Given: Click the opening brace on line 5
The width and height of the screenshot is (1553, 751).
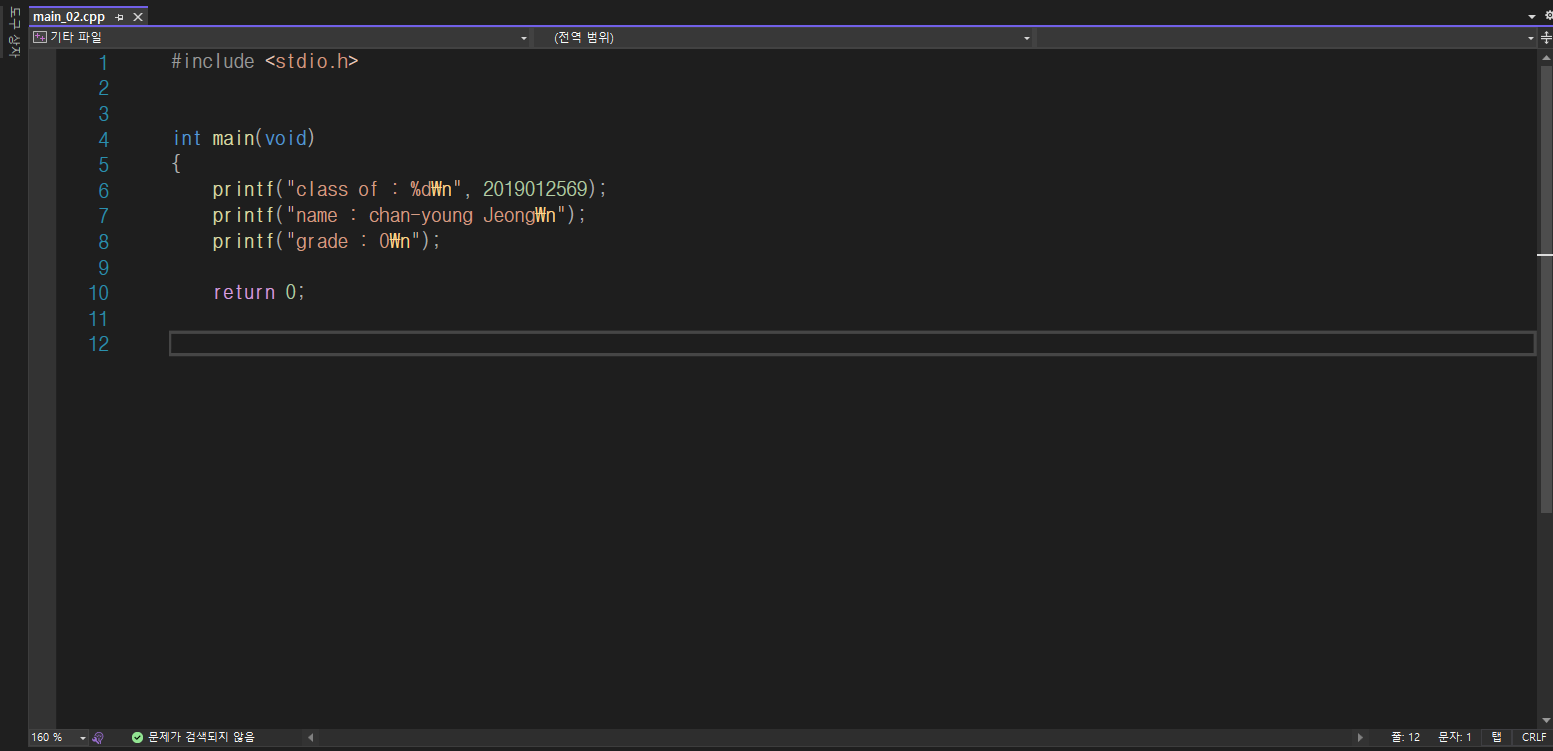Looking at the screenshot, I should click(176, 164).
